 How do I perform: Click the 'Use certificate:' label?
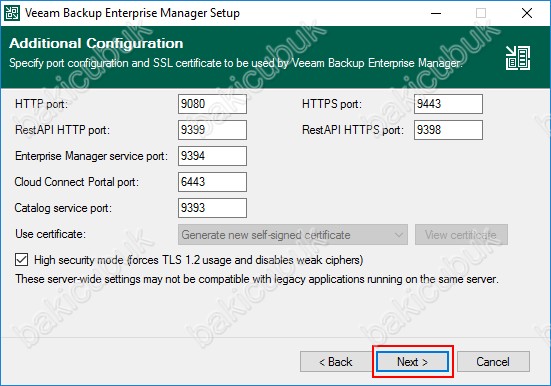(x=50, y=234)
